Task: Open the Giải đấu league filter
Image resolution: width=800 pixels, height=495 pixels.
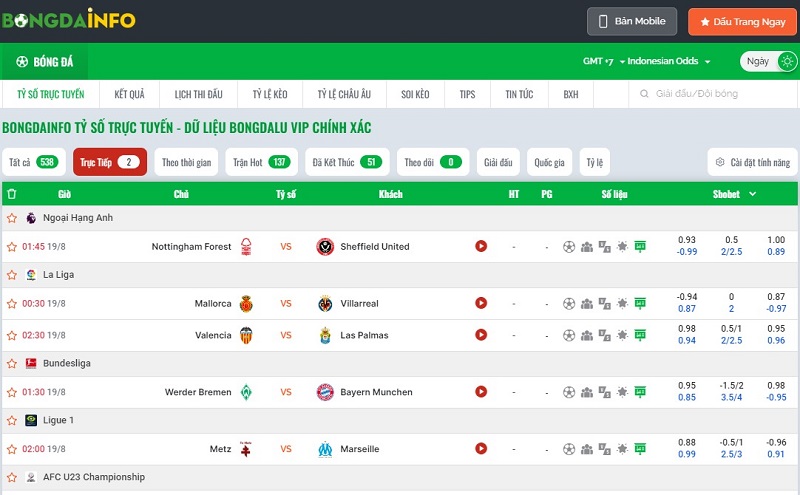Action: [498, 162]
